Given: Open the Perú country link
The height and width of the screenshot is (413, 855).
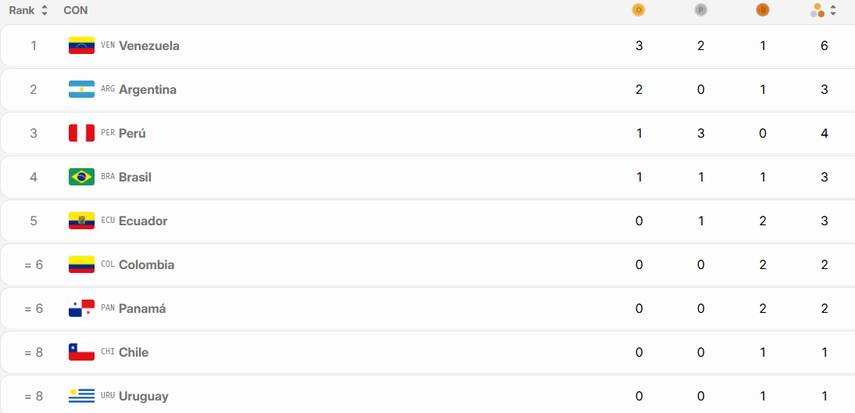Looking at the screenshot, I should pos(132,133).
